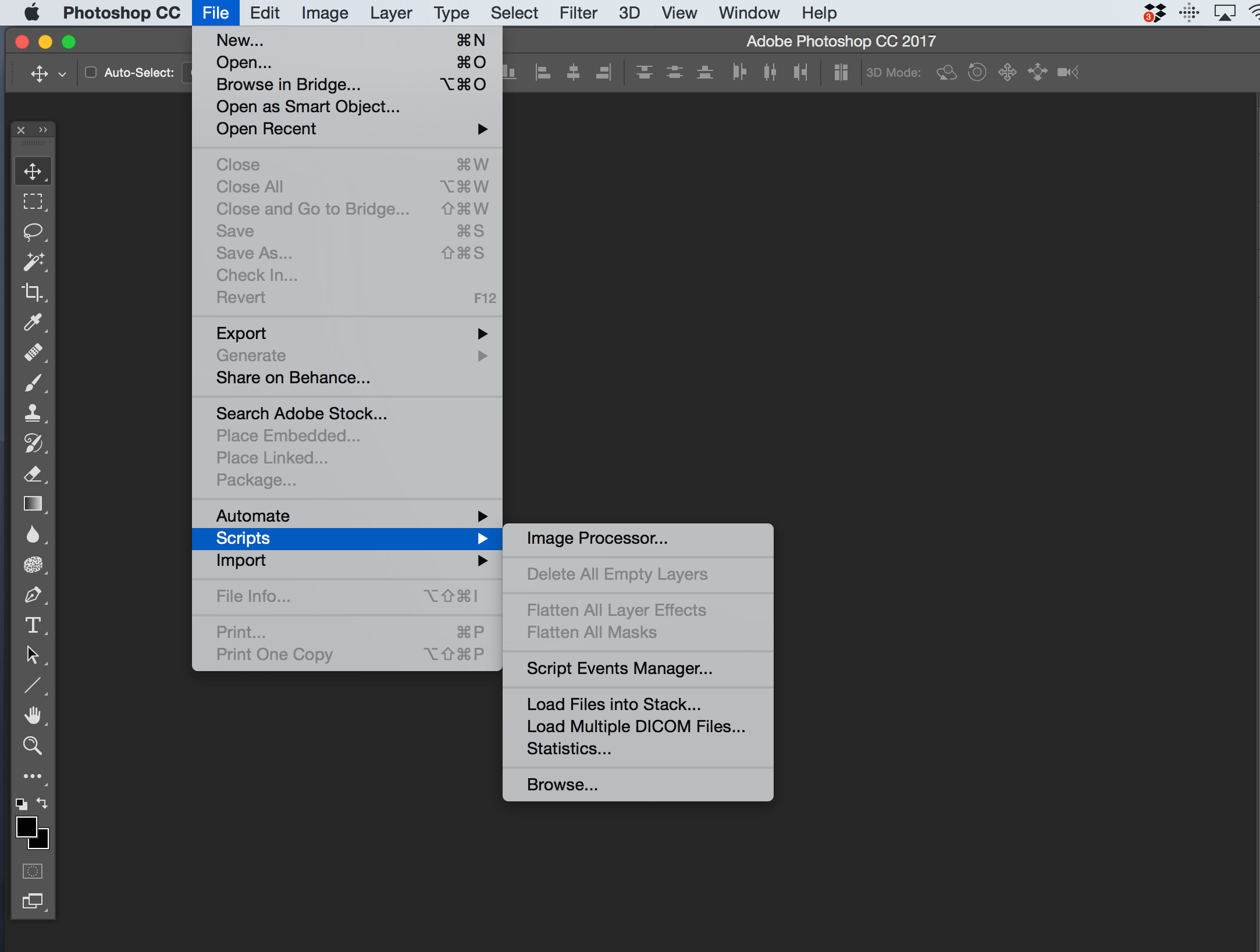Viewport: 1260px width, 952px height.
Task: Open Move tool preset picker dropdown
Action: [62, 74]
